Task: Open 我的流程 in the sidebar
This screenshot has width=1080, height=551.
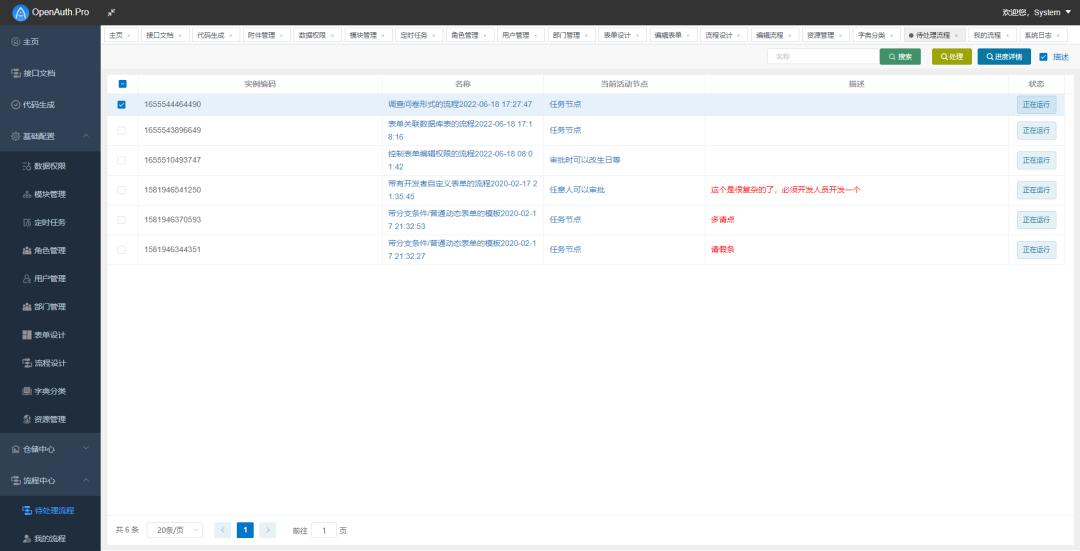Action: (x=50, y=539)
